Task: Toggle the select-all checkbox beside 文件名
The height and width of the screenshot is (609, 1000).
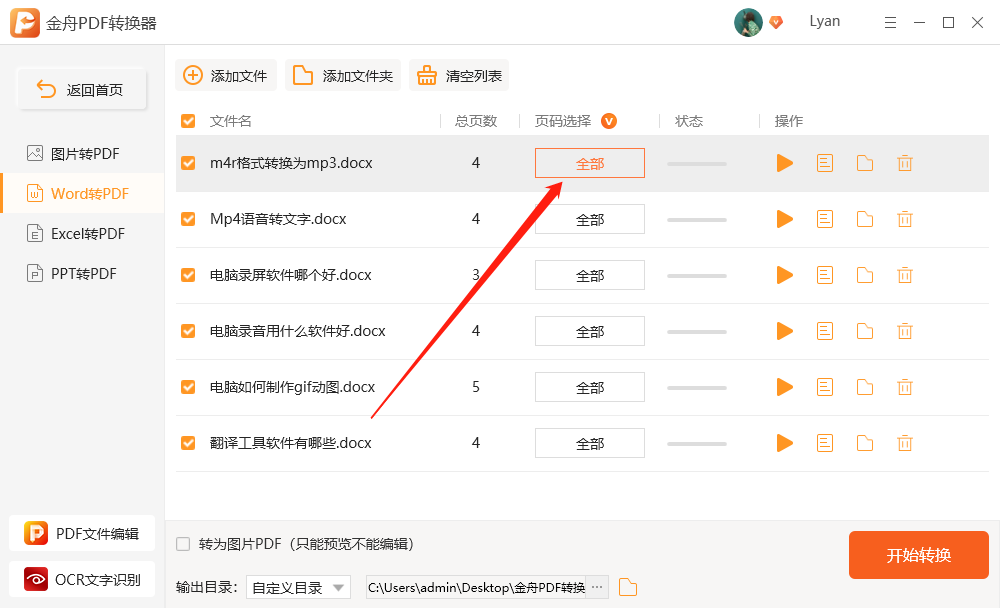Action: pos(188,121)
